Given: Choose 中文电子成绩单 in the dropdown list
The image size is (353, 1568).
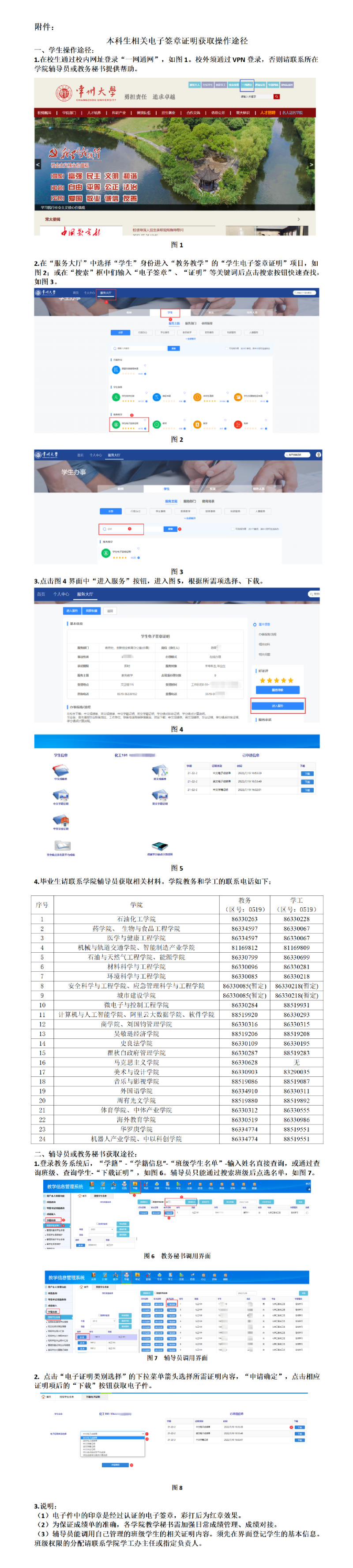Looking at the screenshot, I should (x=91, y=1438).
